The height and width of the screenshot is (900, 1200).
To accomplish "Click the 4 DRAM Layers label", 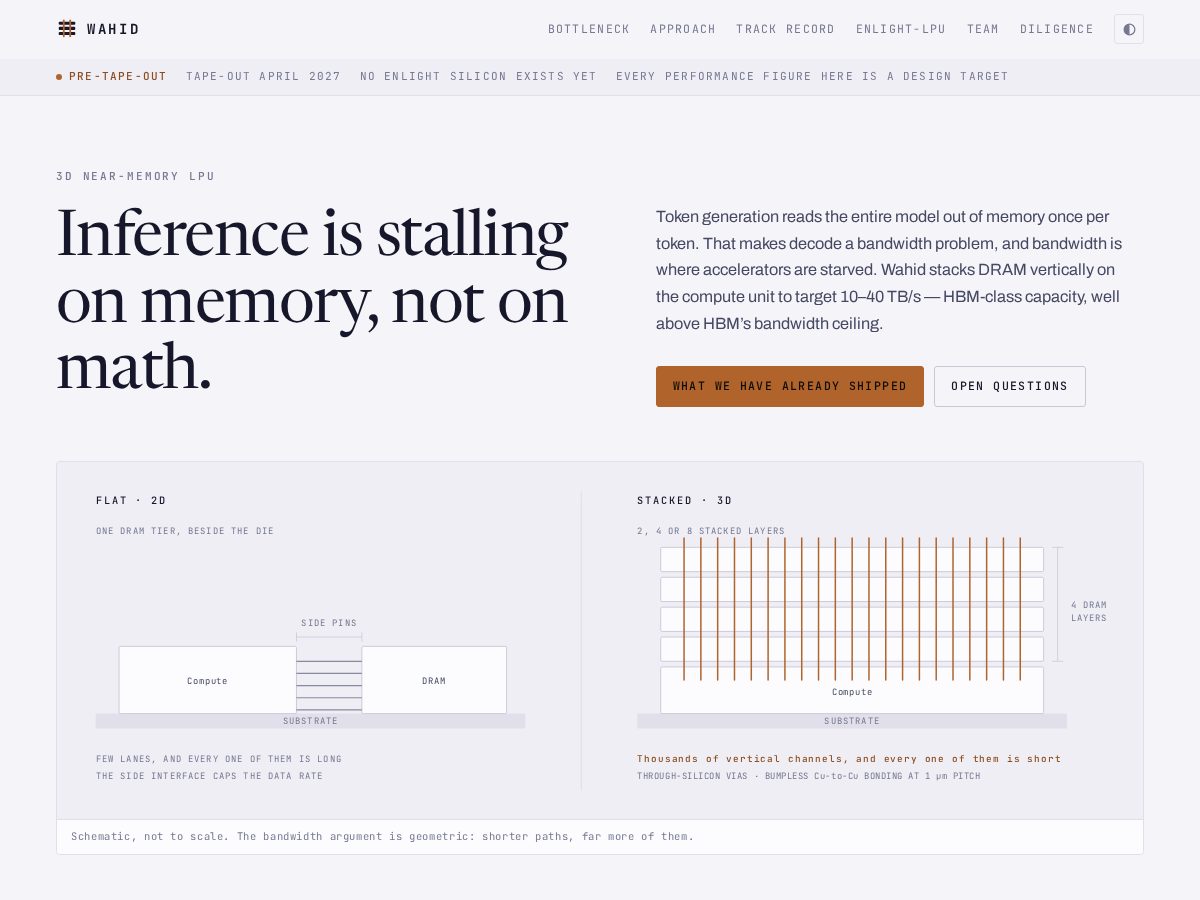I will pos(1089,611).
